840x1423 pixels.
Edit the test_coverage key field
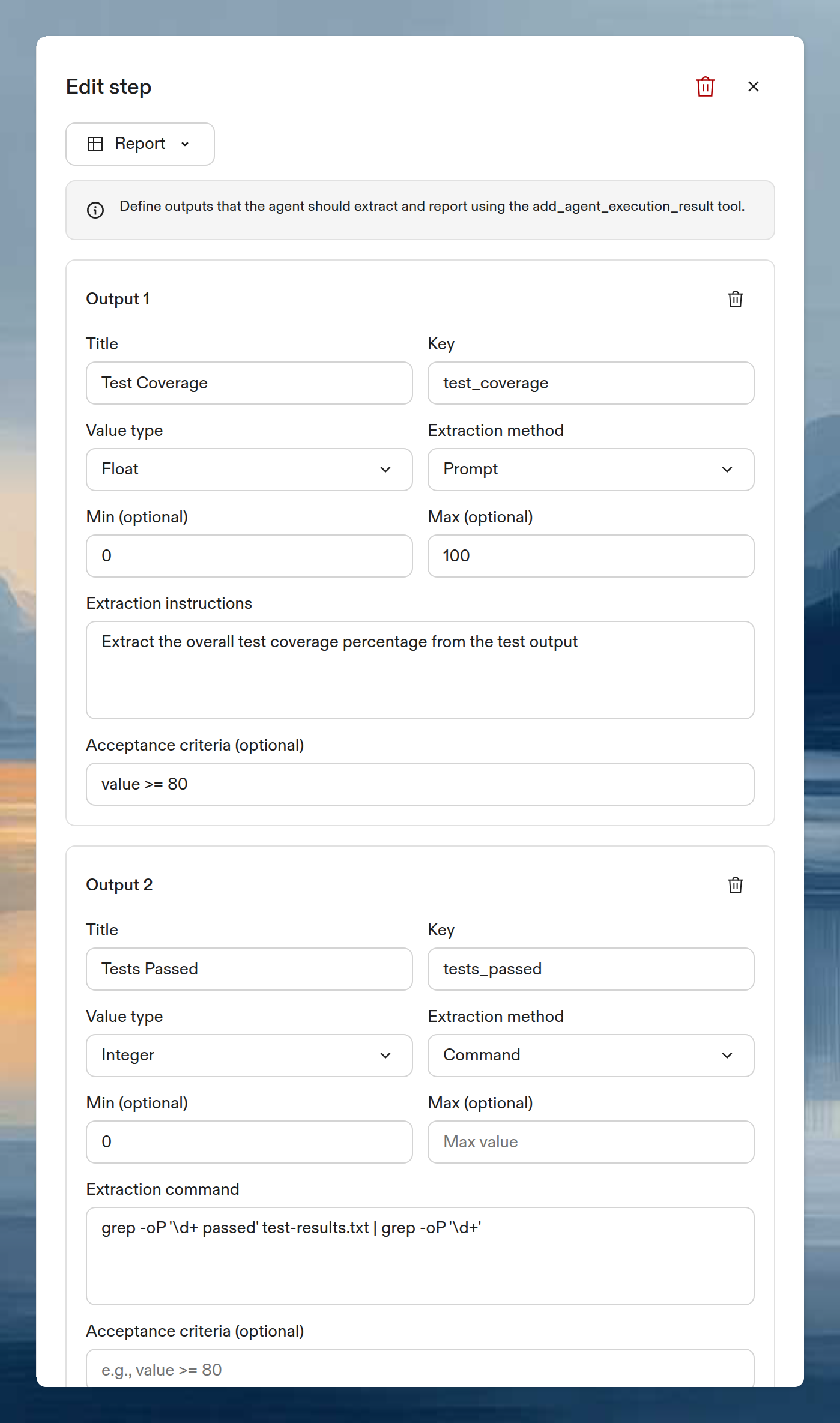[591, 383]
